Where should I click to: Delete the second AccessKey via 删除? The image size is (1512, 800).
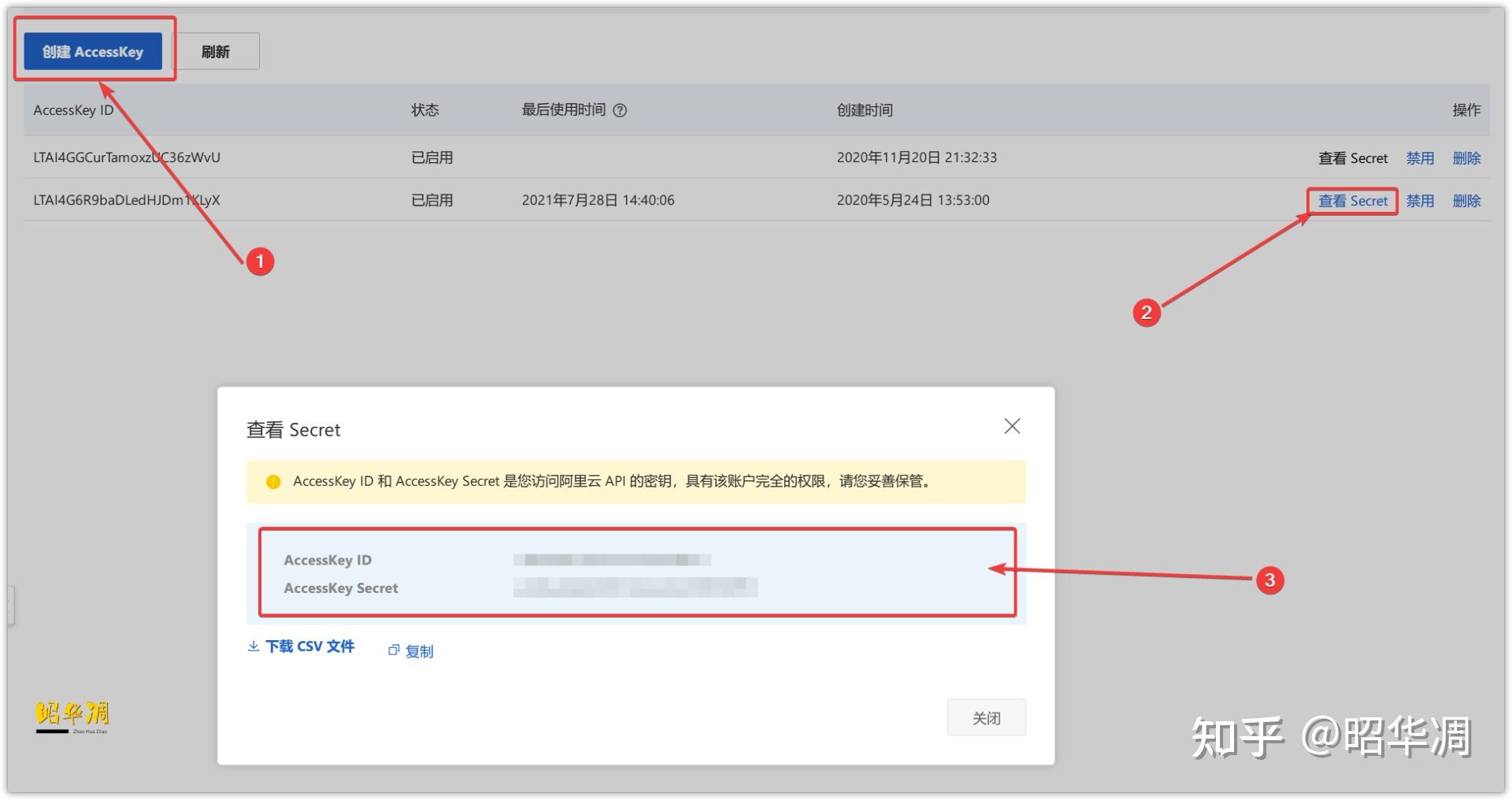[x=1467, y=200]
